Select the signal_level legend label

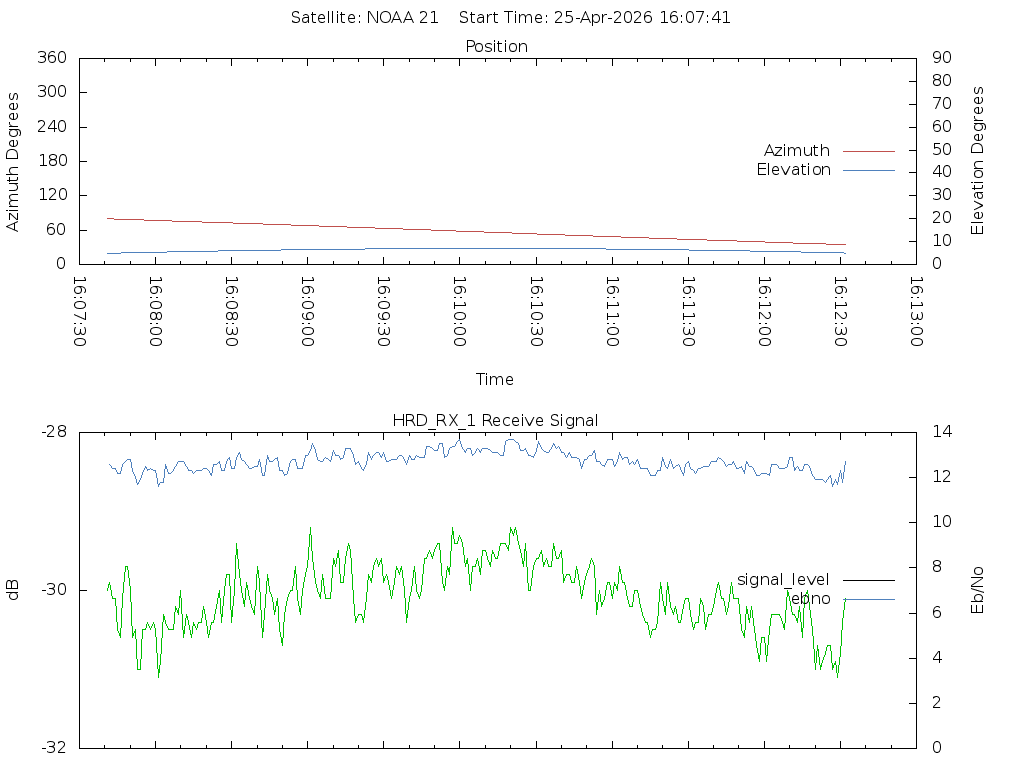[783, 580]
